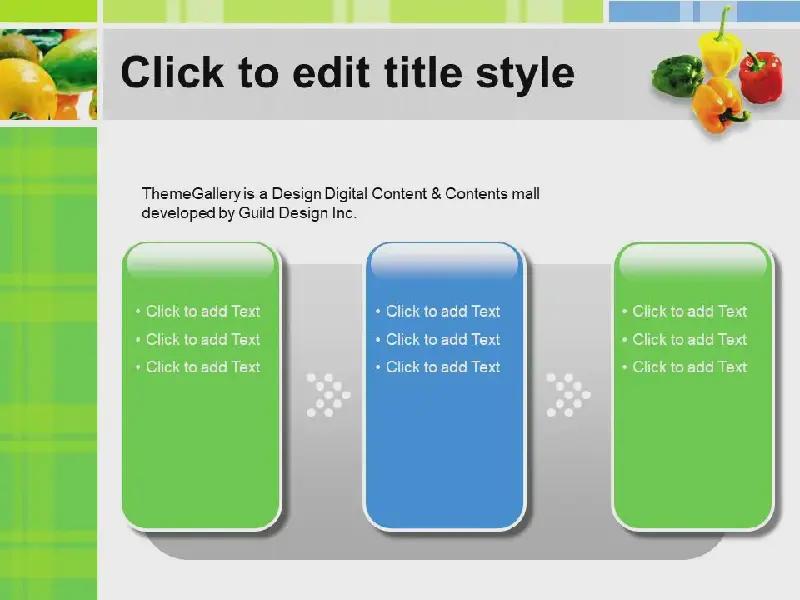
Task: Select the dotted arrow between blue and right cards
Action: 568,395
